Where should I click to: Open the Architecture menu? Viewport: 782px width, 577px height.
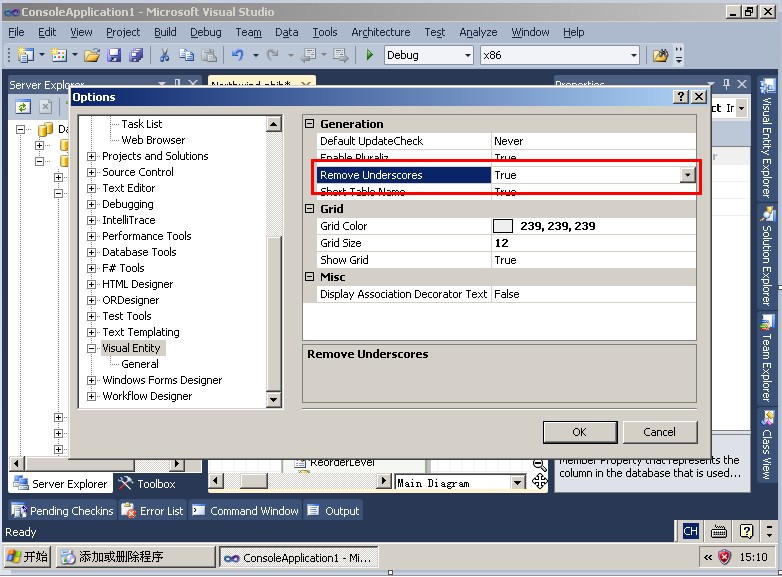click(381, 32)
